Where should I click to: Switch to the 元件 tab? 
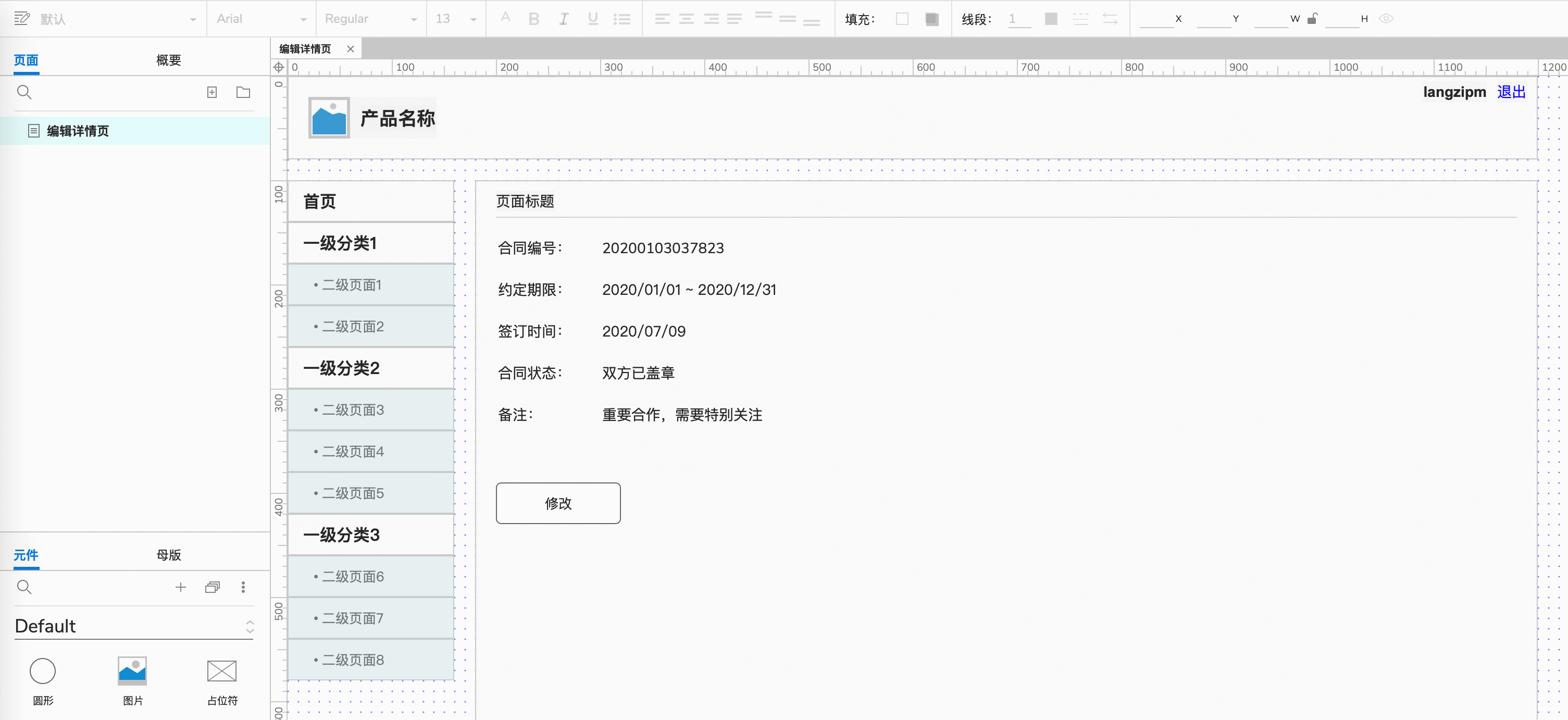(x=26, y=554)
